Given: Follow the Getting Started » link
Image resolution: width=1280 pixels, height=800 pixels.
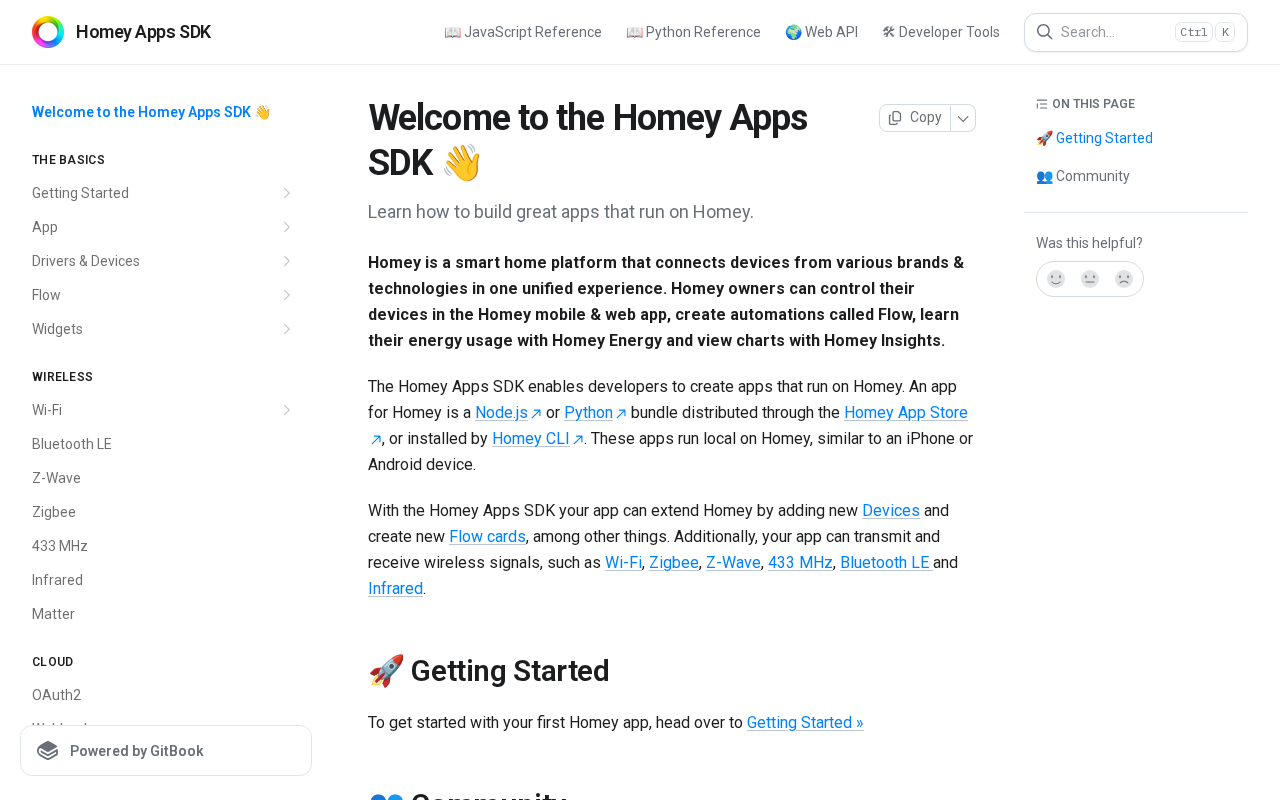Looking at the screenshot, I should pos(805,722).
